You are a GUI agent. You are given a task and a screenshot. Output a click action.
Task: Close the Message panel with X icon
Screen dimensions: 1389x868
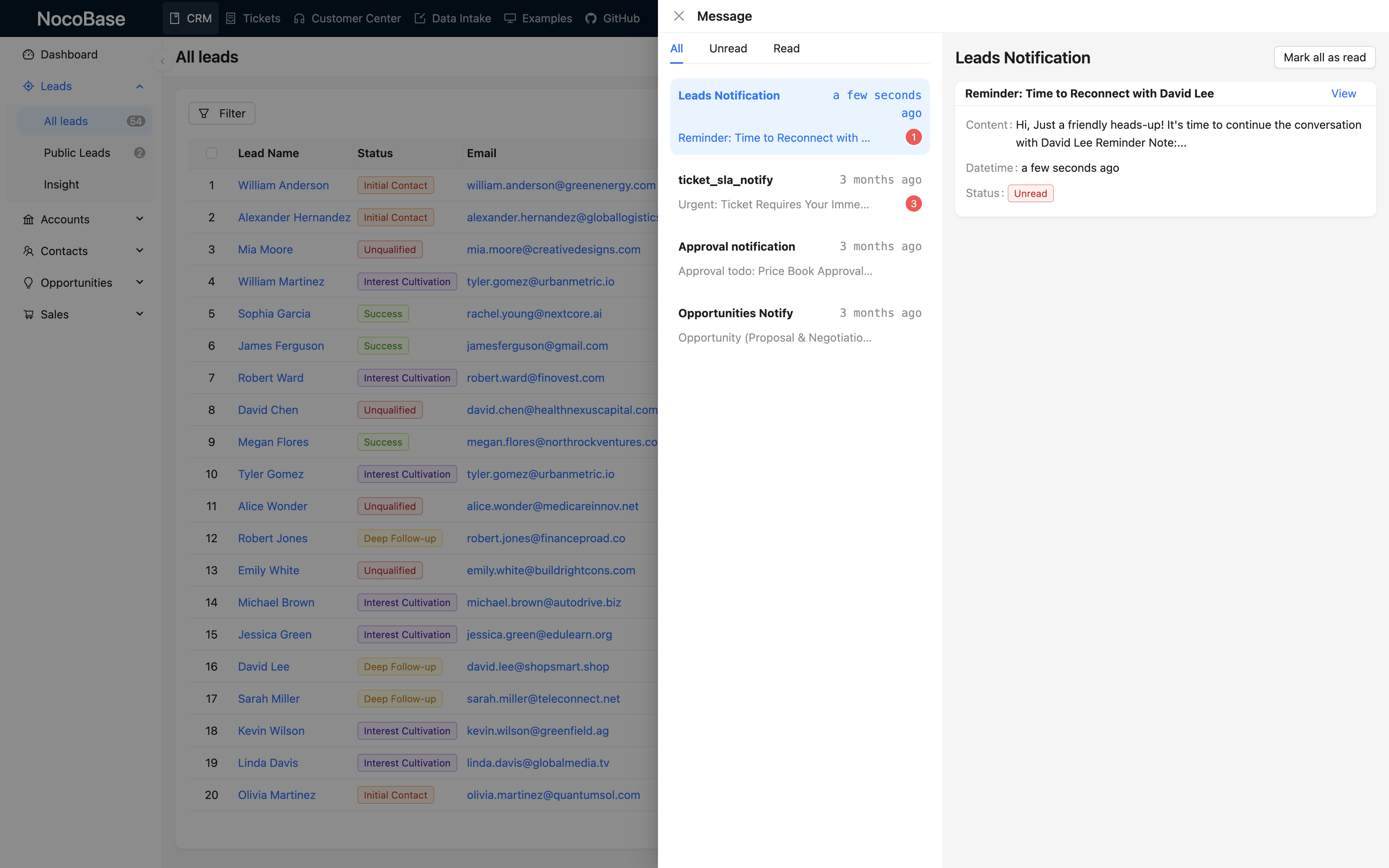point(679,16)
